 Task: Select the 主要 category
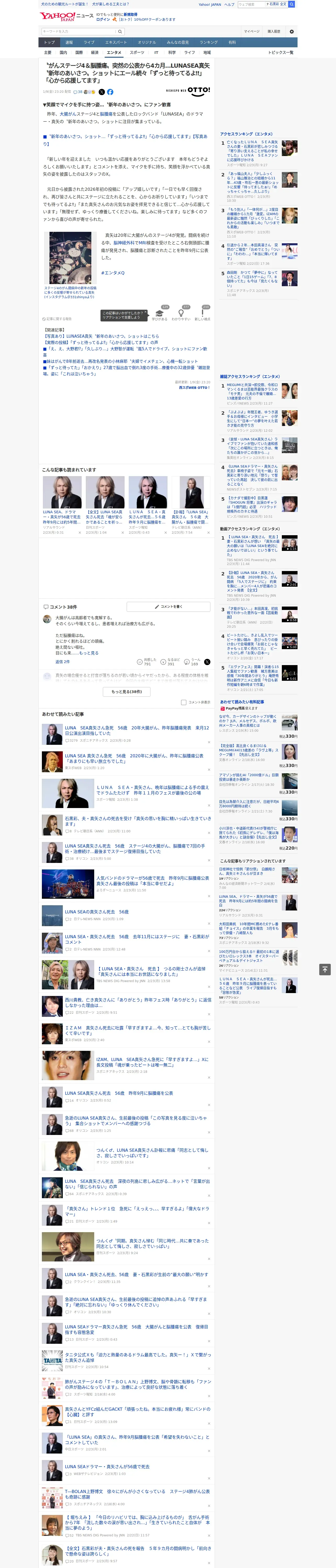pyautogui.click(x=48, y=52)
